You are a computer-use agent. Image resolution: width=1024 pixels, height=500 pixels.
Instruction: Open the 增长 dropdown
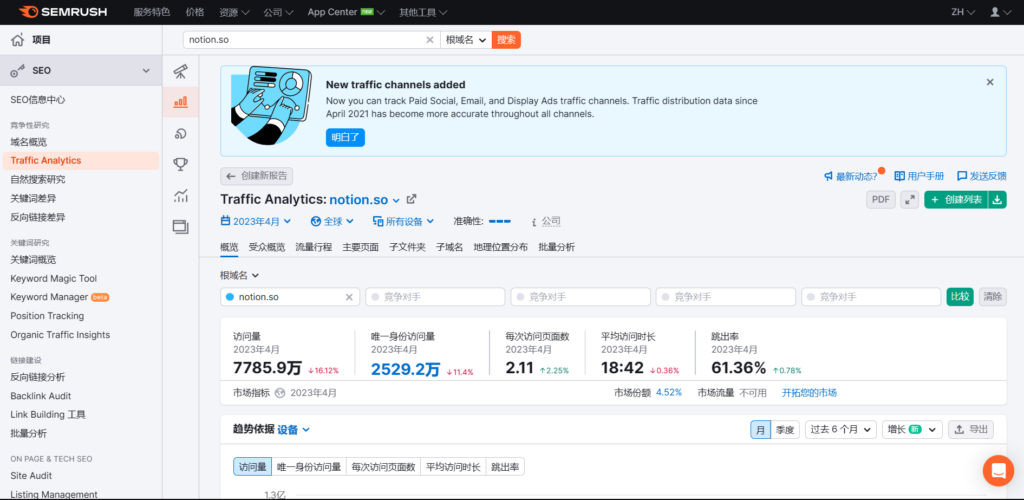pos(912,430)
